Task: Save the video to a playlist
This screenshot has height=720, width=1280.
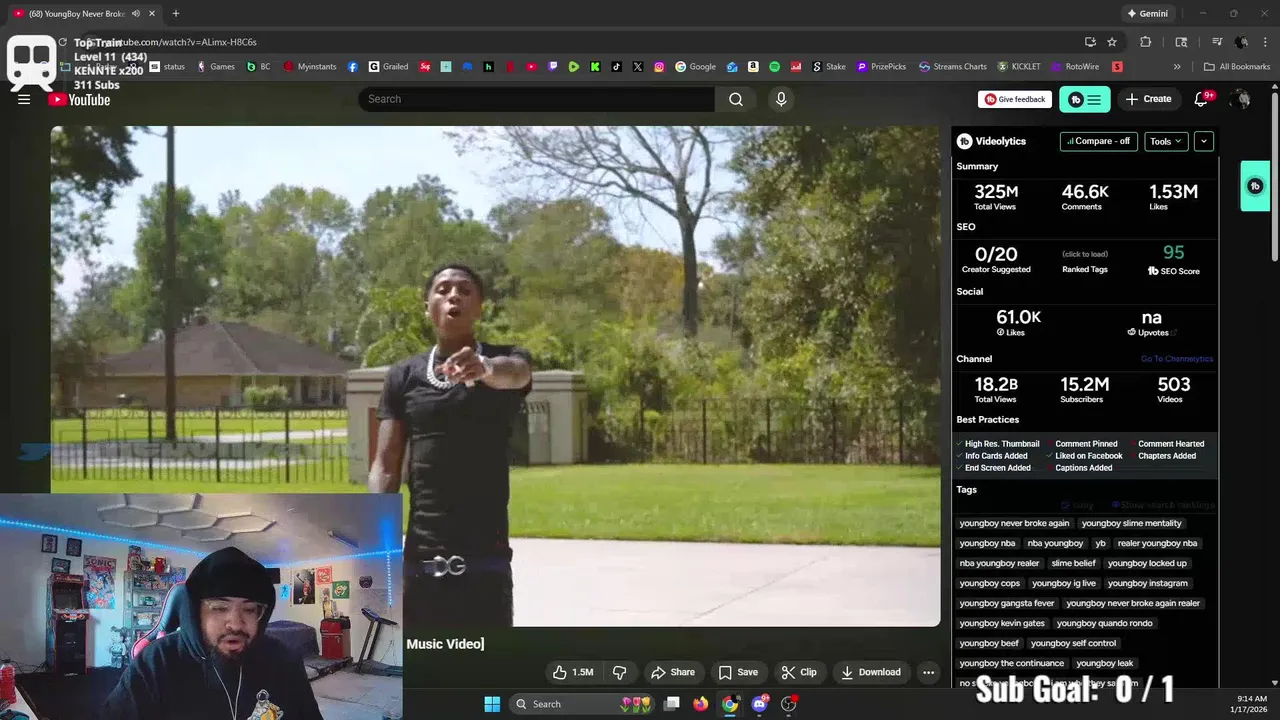Action: pos(738,672)
